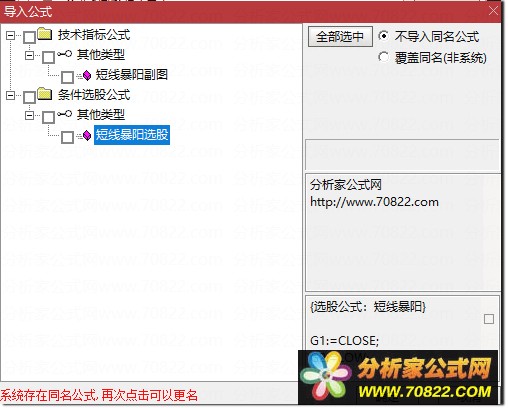Click the empty field above the description box
Image resolution: width=508 pixels, height=408 pixels.
[x=402, y=155]
